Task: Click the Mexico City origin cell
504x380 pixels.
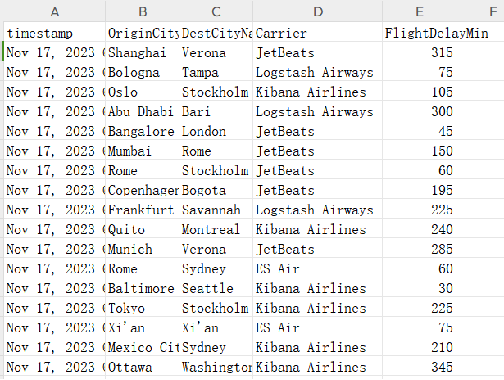Action: pyautogui.click(x=143, y=347)
